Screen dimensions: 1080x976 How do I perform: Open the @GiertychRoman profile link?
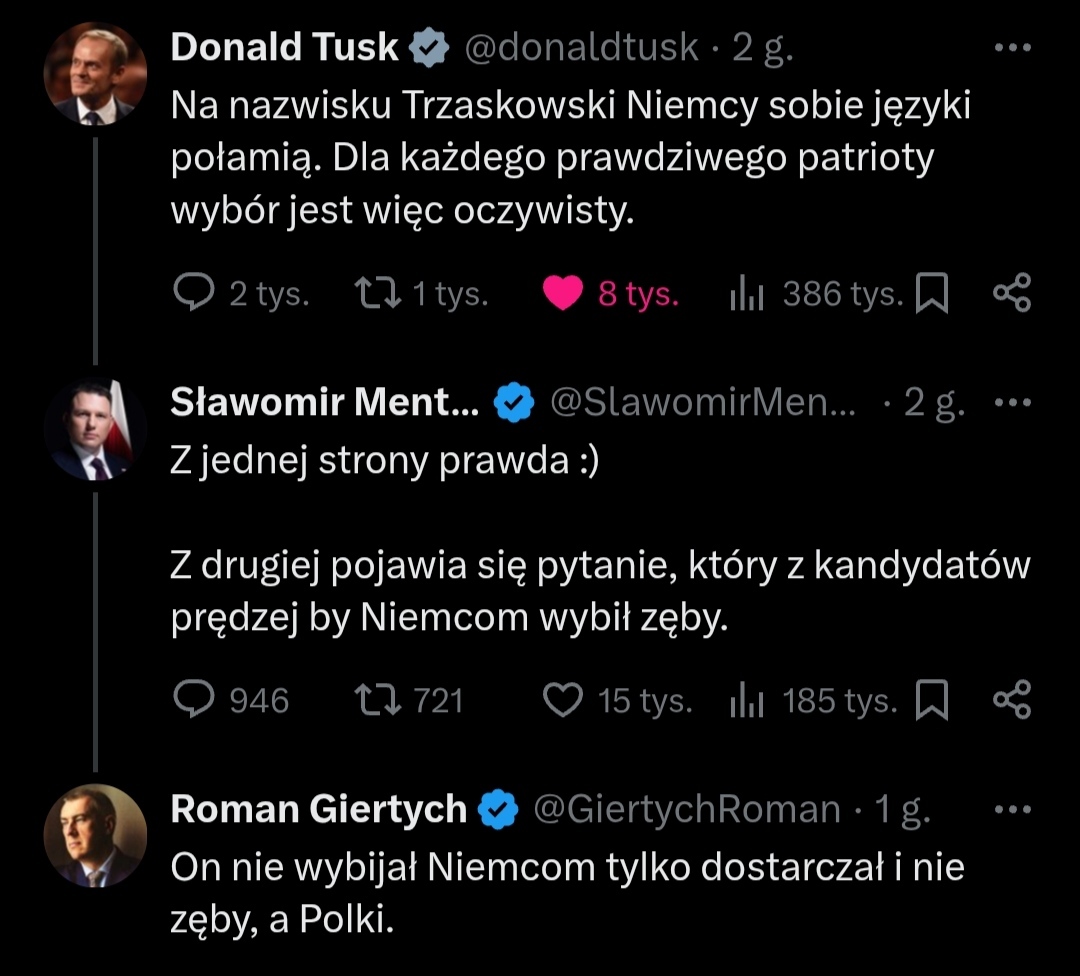click(x=687, y=809)
